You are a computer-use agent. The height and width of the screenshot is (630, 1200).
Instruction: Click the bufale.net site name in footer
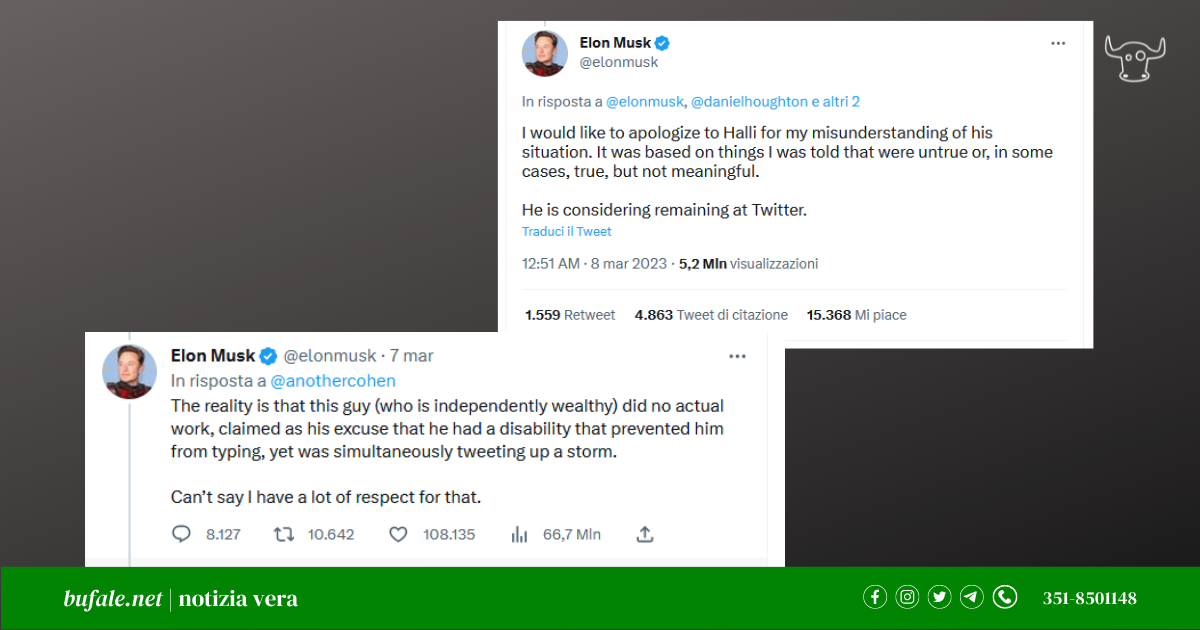(x=112, y=599)
